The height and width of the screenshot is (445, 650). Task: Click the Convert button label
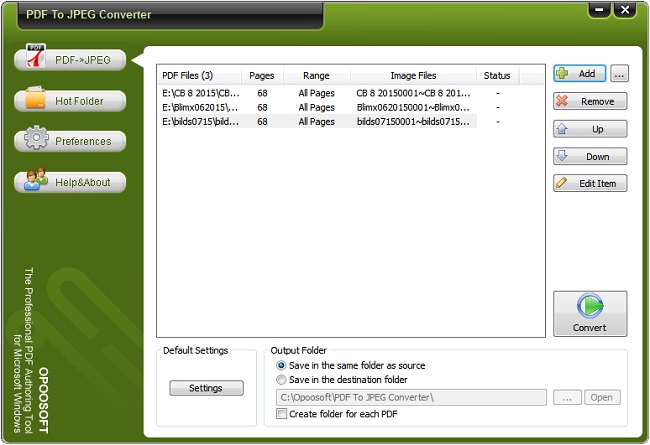pyautogui.click(x=589, y=328)
